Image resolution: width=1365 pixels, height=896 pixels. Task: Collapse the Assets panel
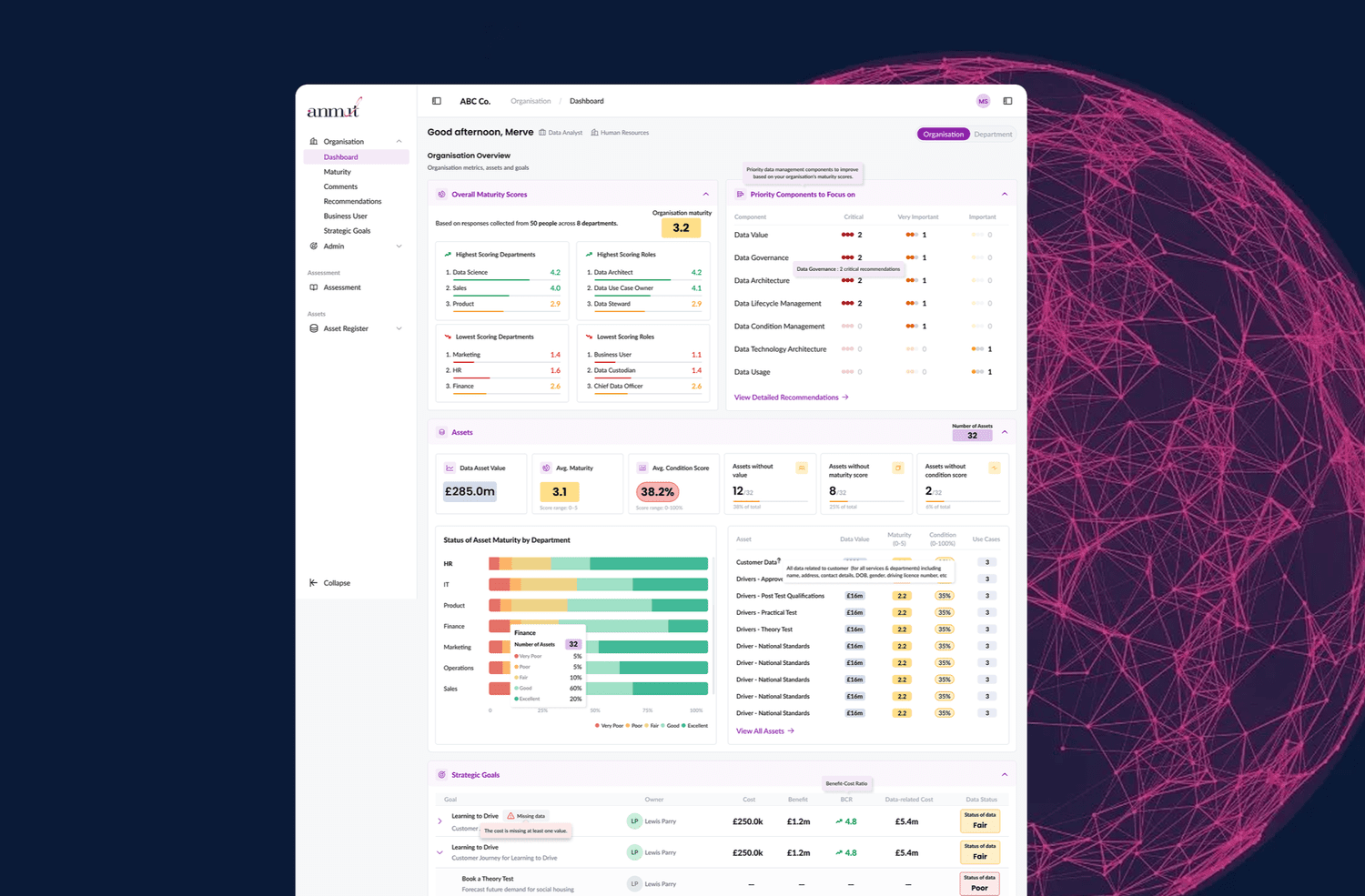1005,432
